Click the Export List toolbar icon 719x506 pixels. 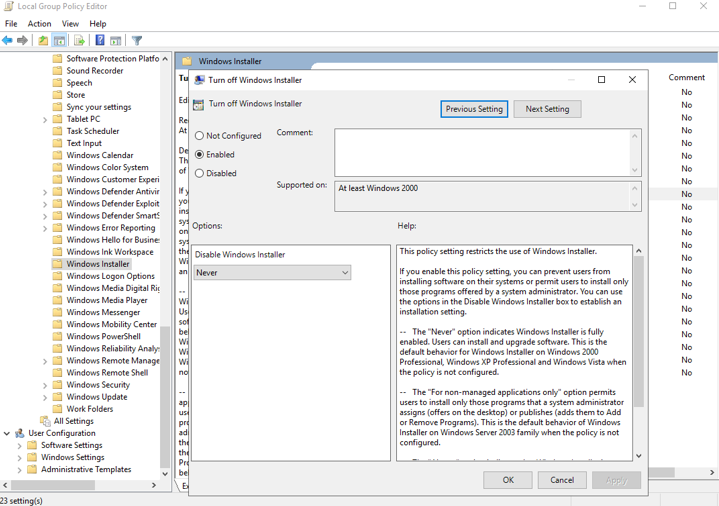[x=79, y=41]
